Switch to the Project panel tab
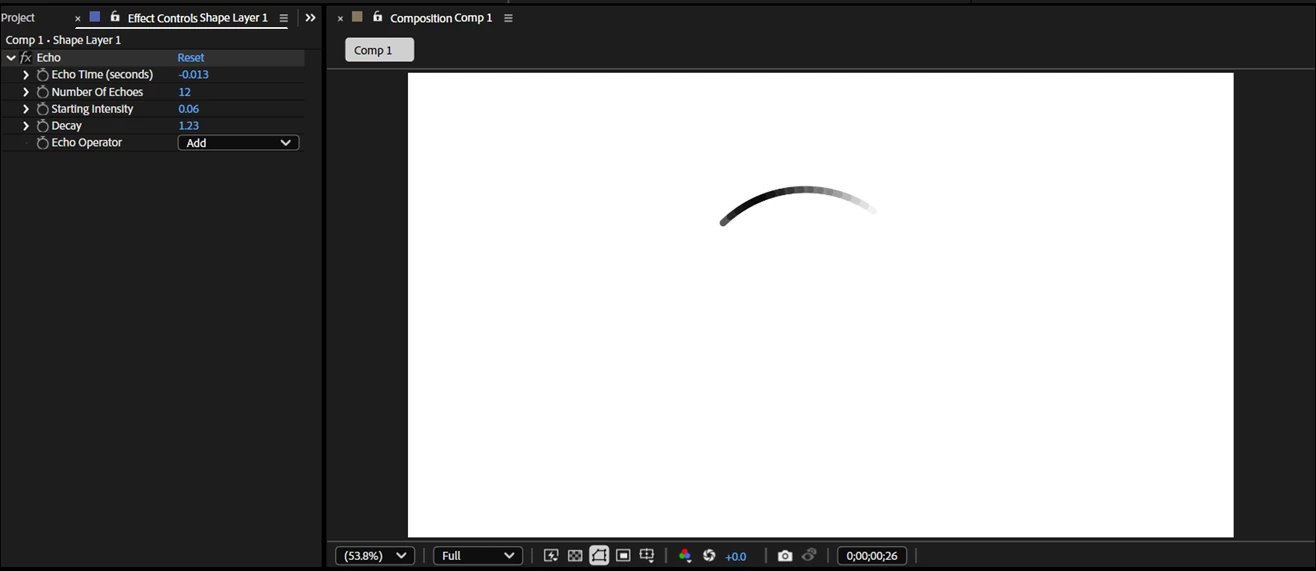 pos(18,18)
